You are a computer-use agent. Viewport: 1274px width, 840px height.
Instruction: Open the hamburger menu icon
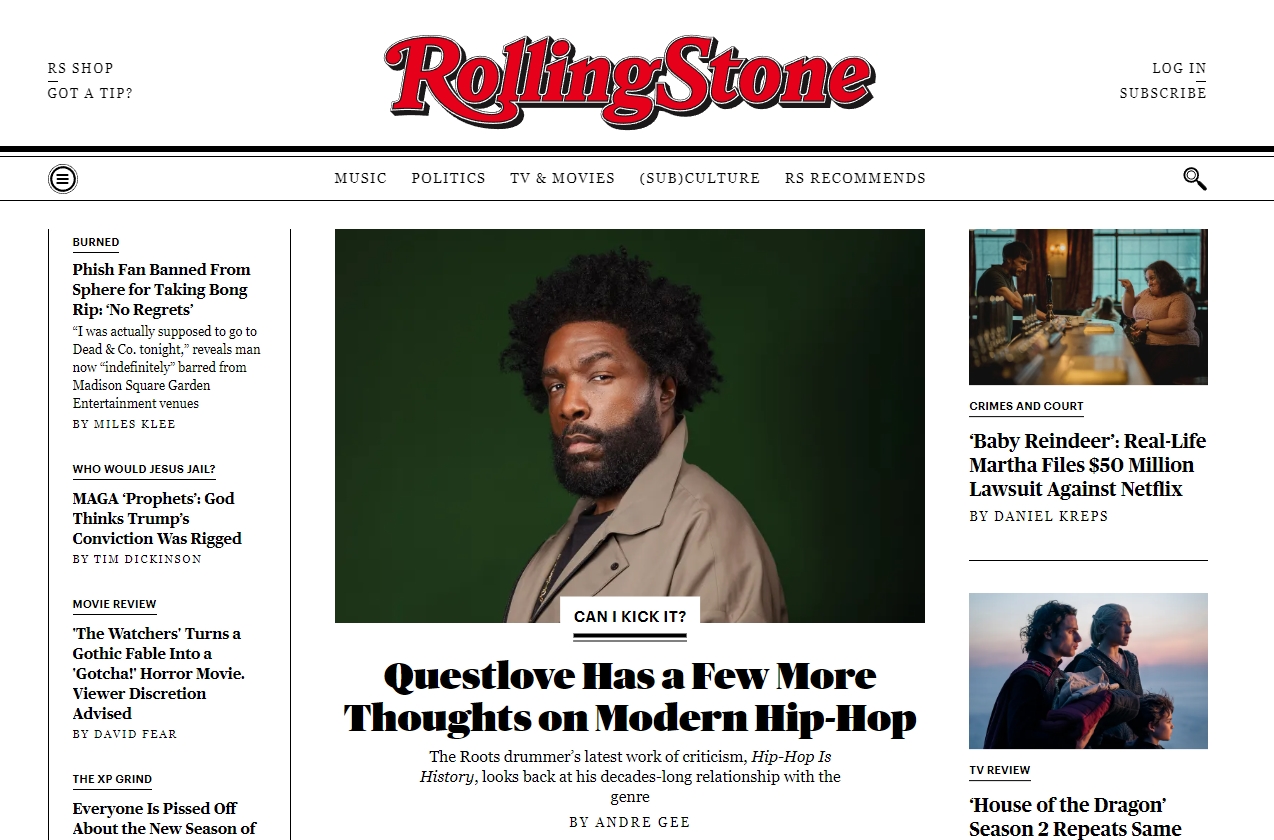(x=63, y=179)
